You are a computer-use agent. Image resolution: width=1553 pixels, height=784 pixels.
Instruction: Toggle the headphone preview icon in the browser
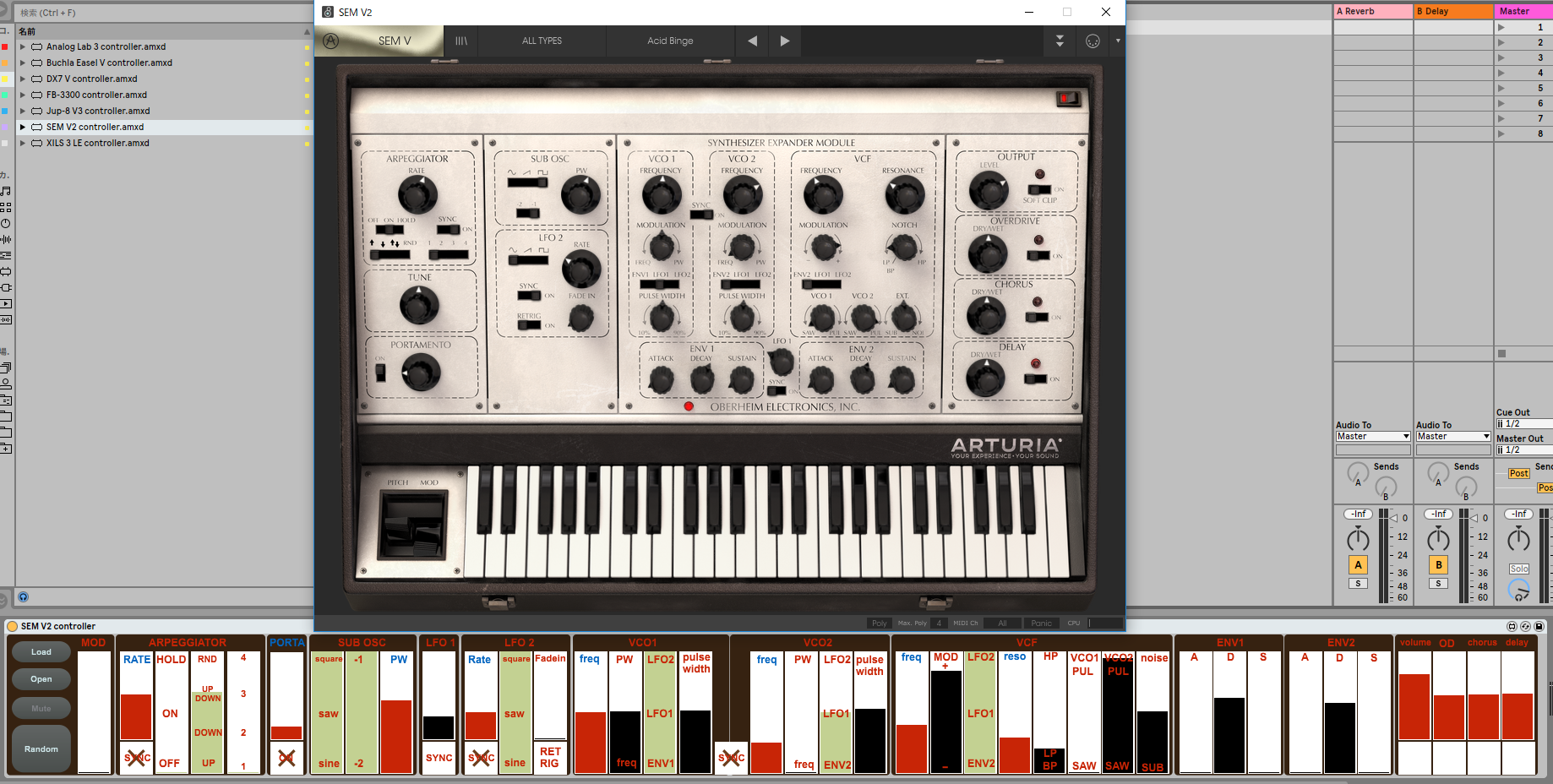(24, 596)
